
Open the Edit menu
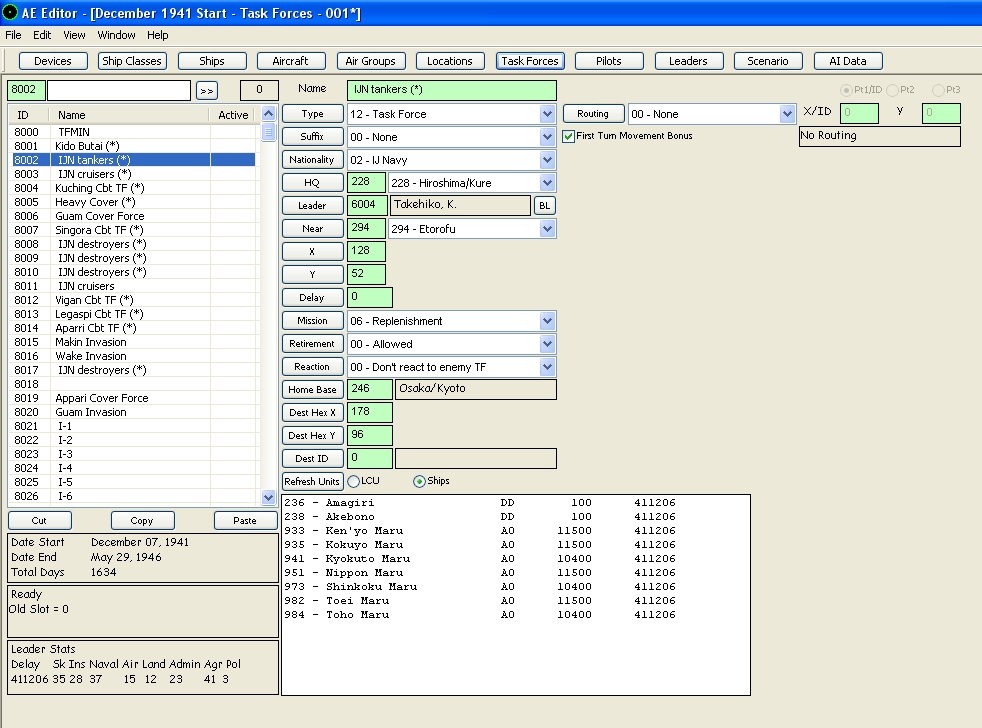pyautogui.click(x=42, y=35)
